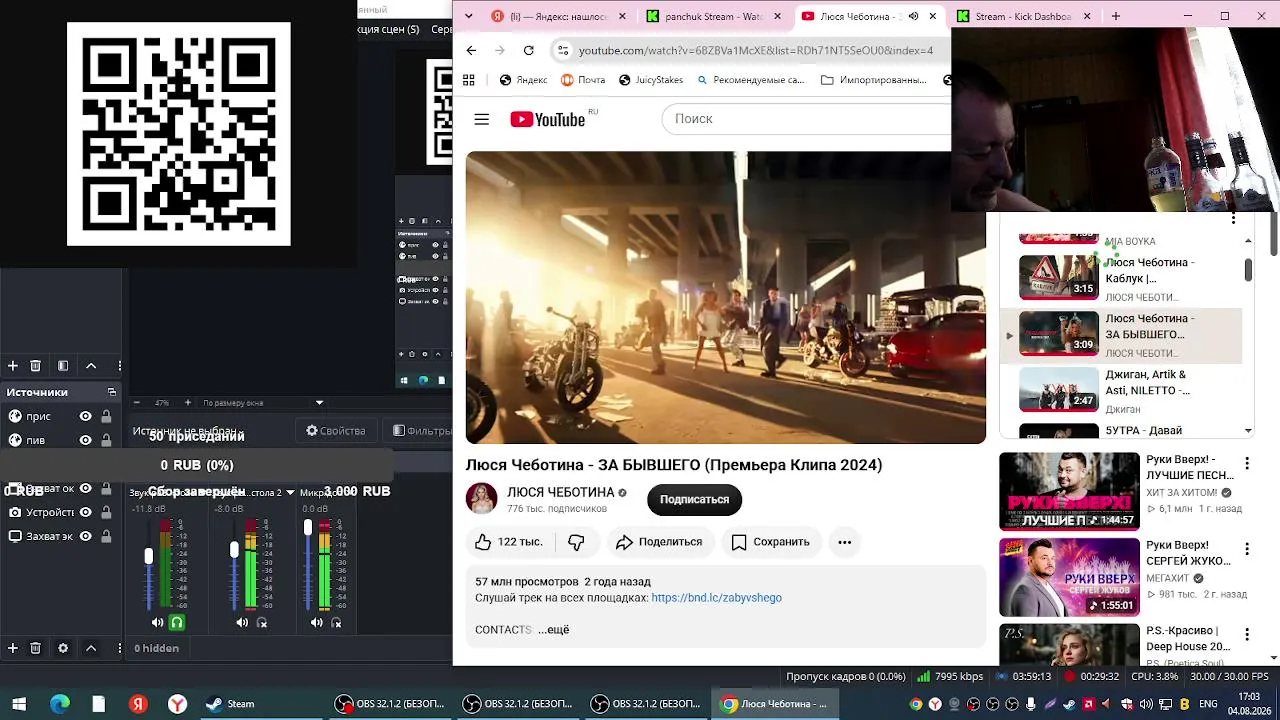Open the Chrome tab search chevron
The height and width of the screenshot is (720, 1280).
tap(469, 16)
